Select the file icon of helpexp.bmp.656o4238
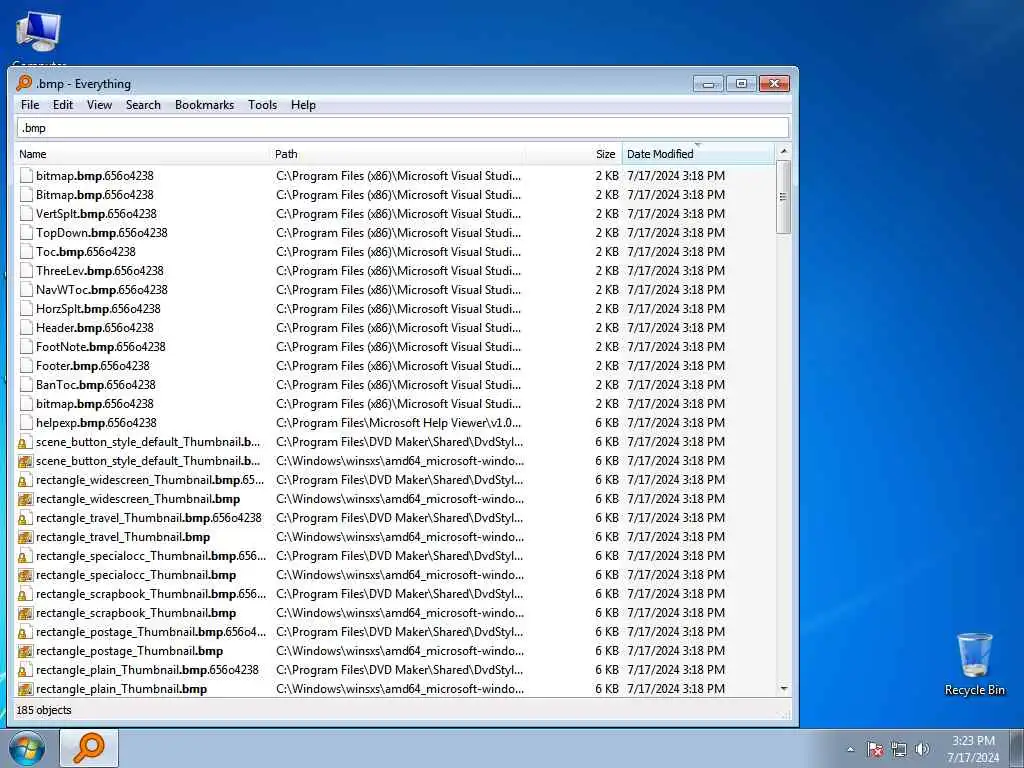 tap(26, 423)
